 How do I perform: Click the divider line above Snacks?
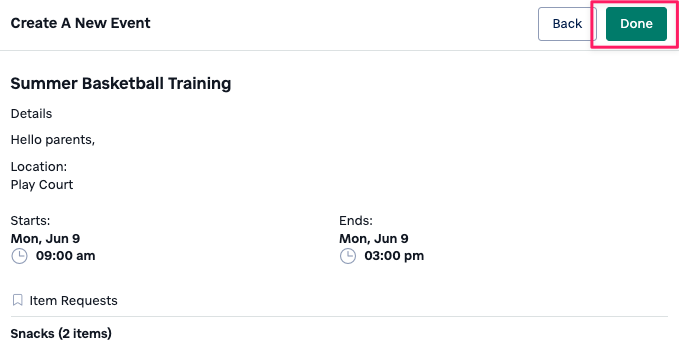(x=339, y=316)
